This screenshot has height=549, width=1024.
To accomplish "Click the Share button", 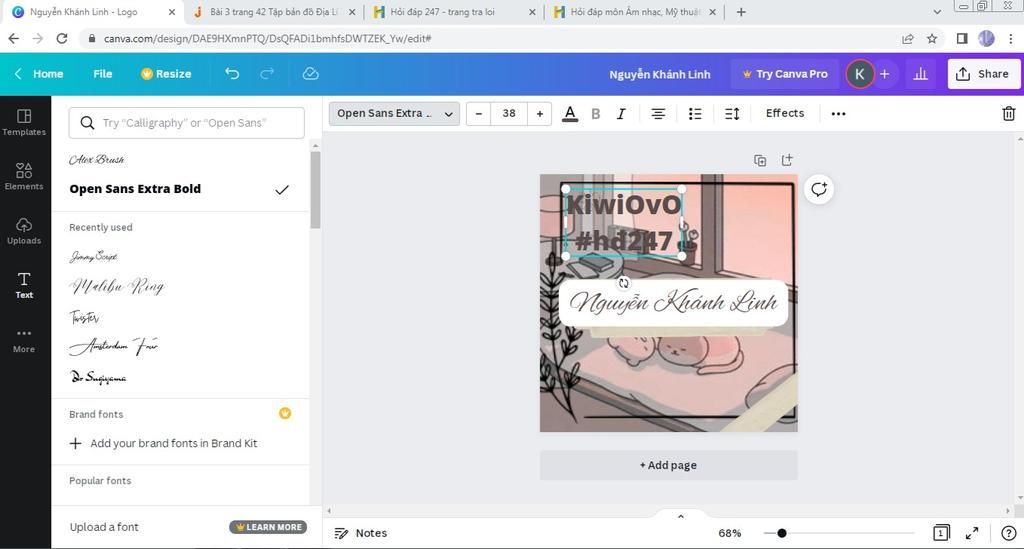I will 983,74.
